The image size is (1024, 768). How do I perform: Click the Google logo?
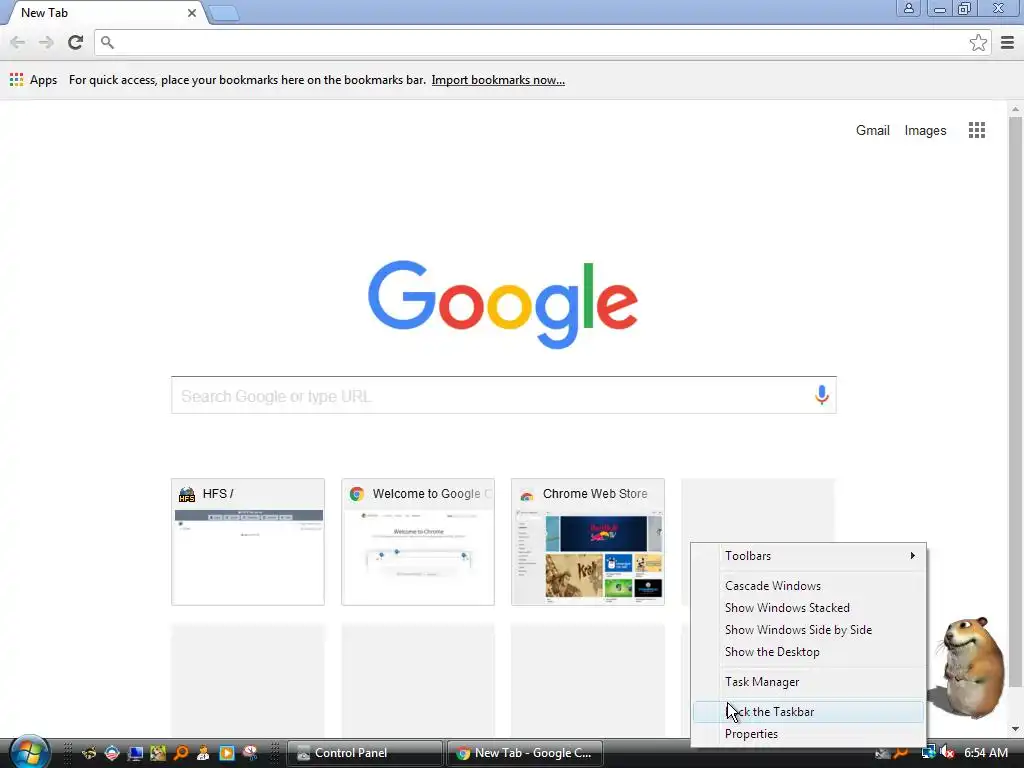503,304
